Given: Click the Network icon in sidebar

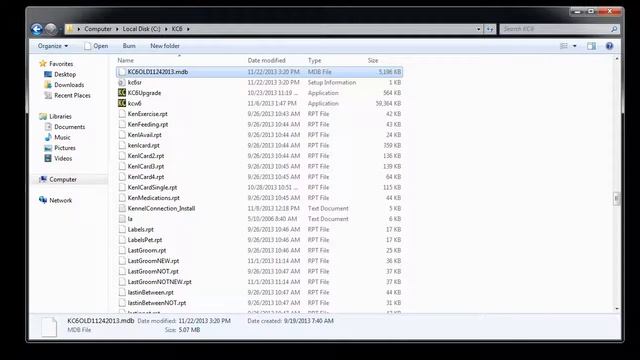Looking at the screenshot, I should tap(43, 200).
